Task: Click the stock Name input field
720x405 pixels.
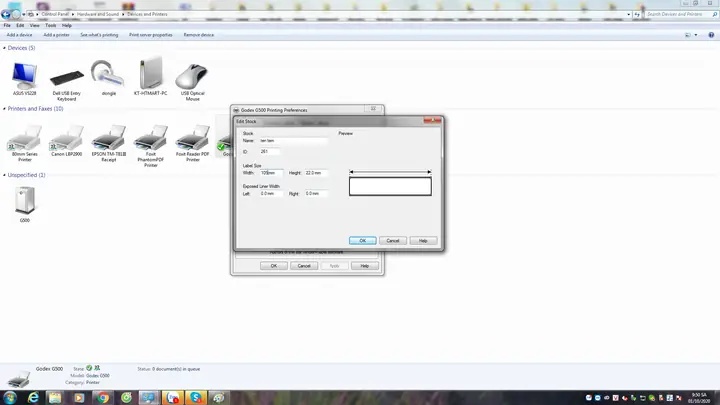Action: (293, 141)
